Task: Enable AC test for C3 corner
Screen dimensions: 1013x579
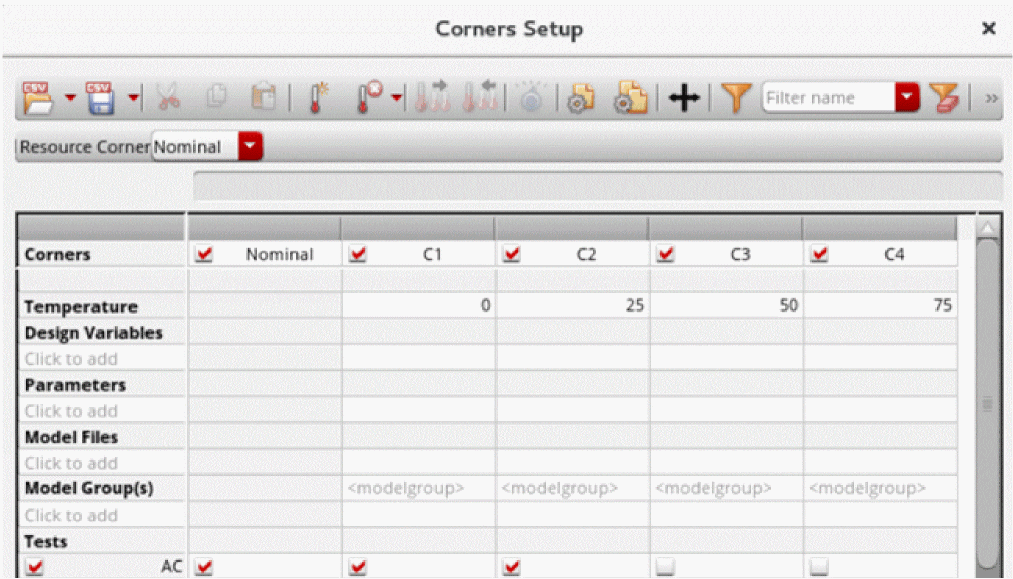Action: click(x=665, y=567)
